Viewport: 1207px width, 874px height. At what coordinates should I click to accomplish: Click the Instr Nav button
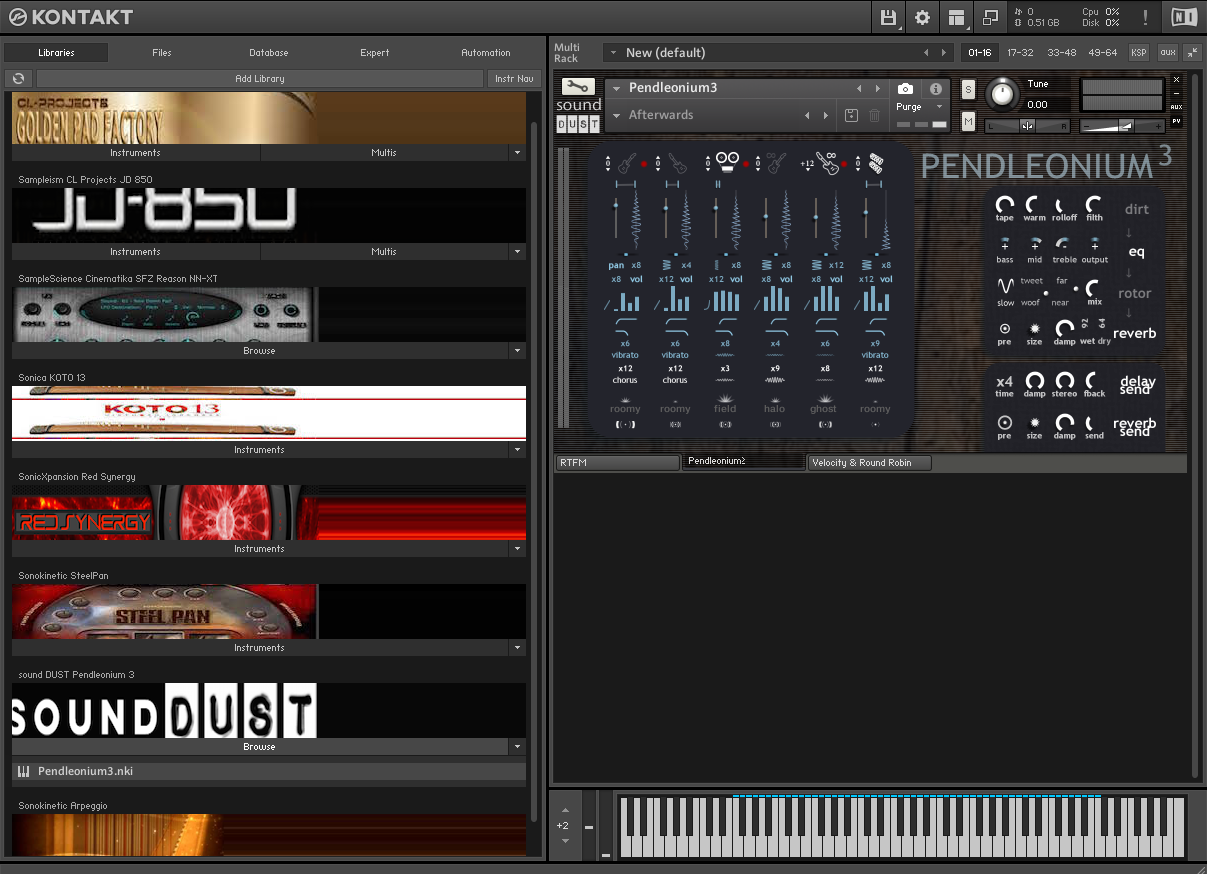(x=514, y=78)
